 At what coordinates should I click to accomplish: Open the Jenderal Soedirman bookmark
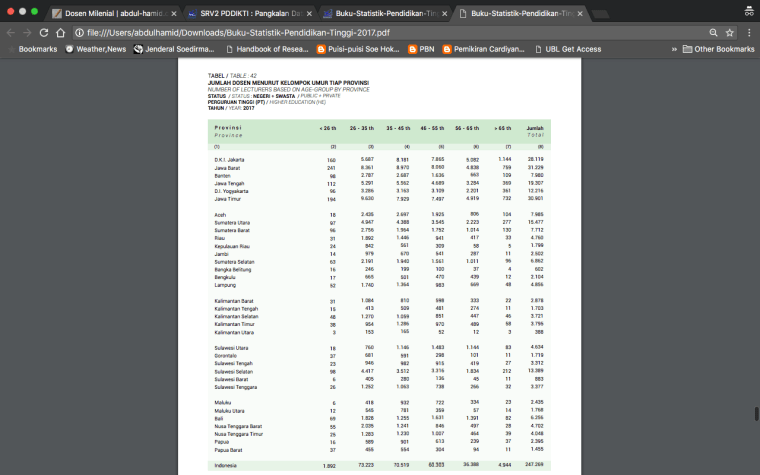point(174,49)
